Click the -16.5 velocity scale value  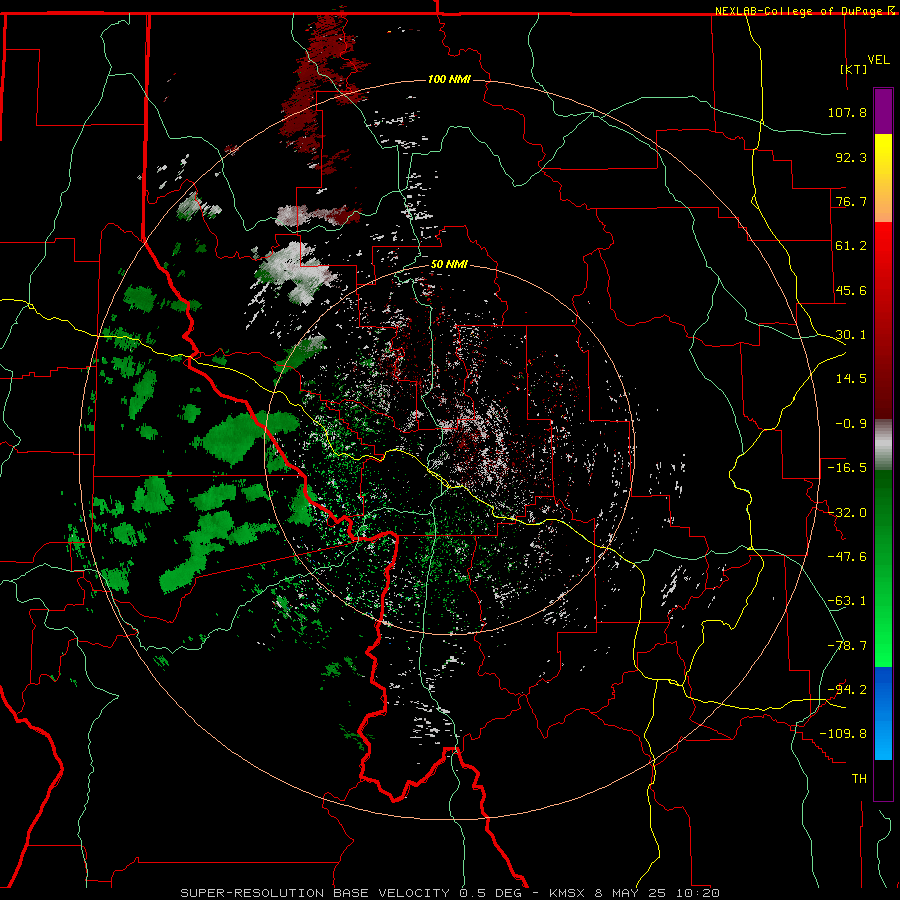click(x=847, y=468)
